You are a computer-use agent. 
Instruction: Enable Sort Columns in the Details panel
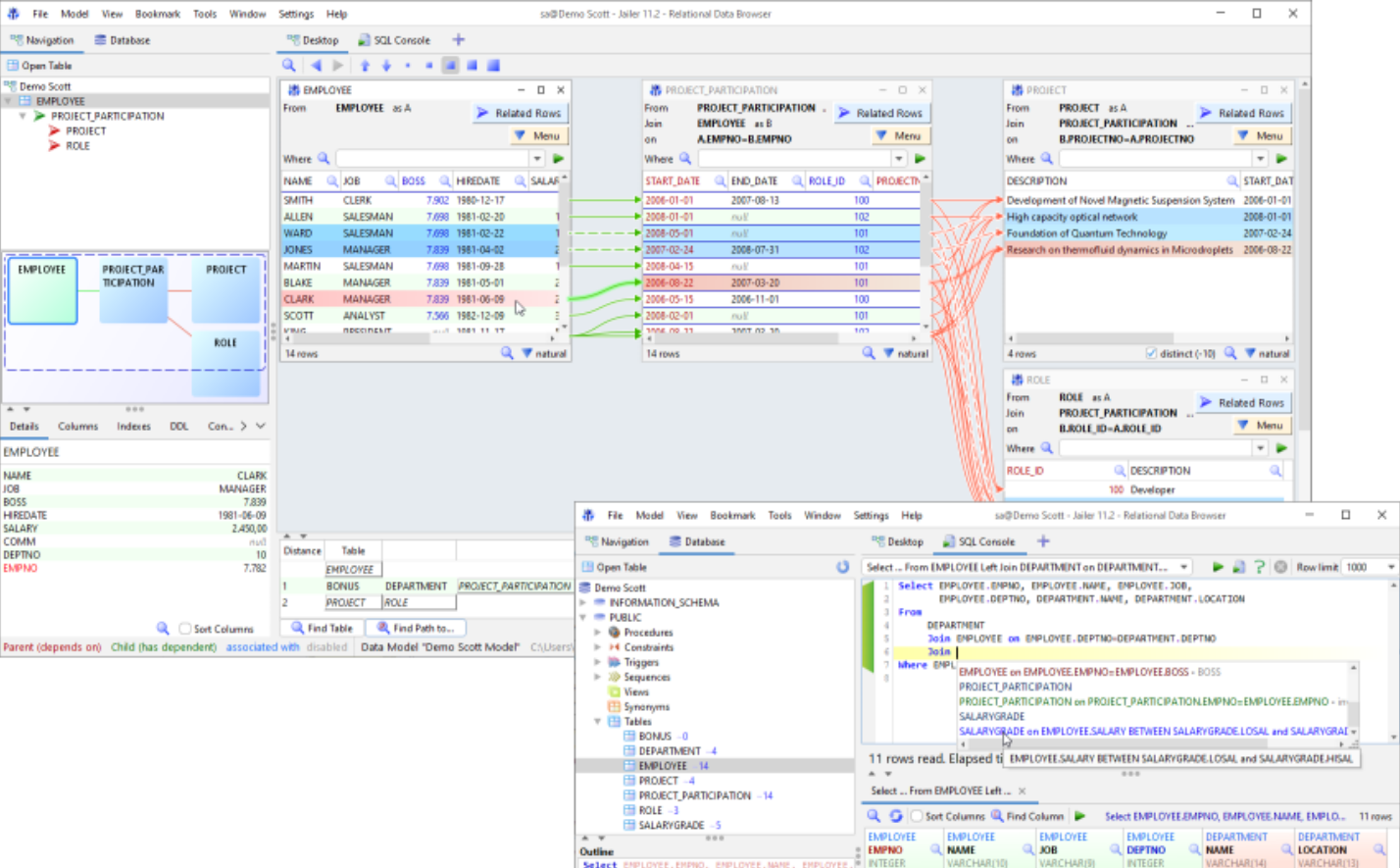pyautogui.click(x=185, y=628)
